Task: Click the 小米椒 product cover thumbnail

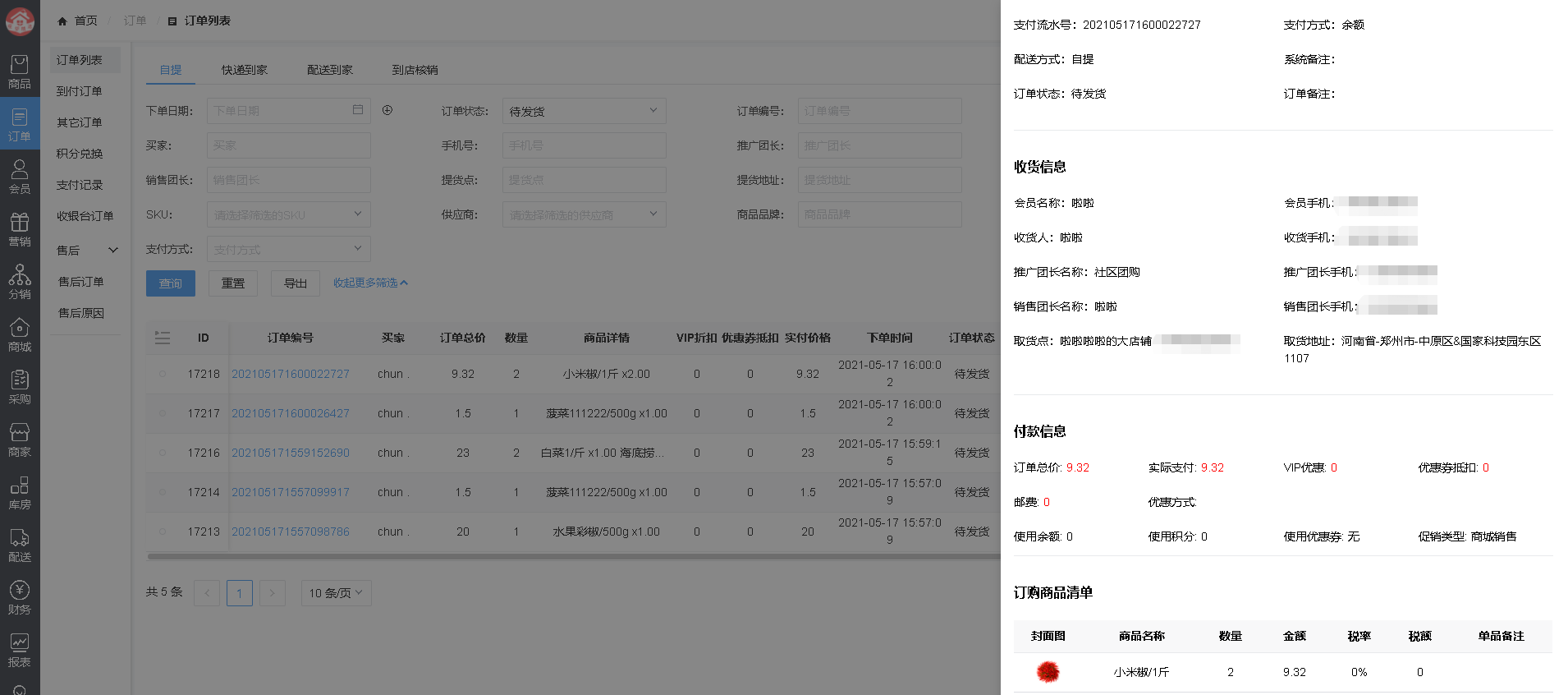Action: (x=1048, y=672)
